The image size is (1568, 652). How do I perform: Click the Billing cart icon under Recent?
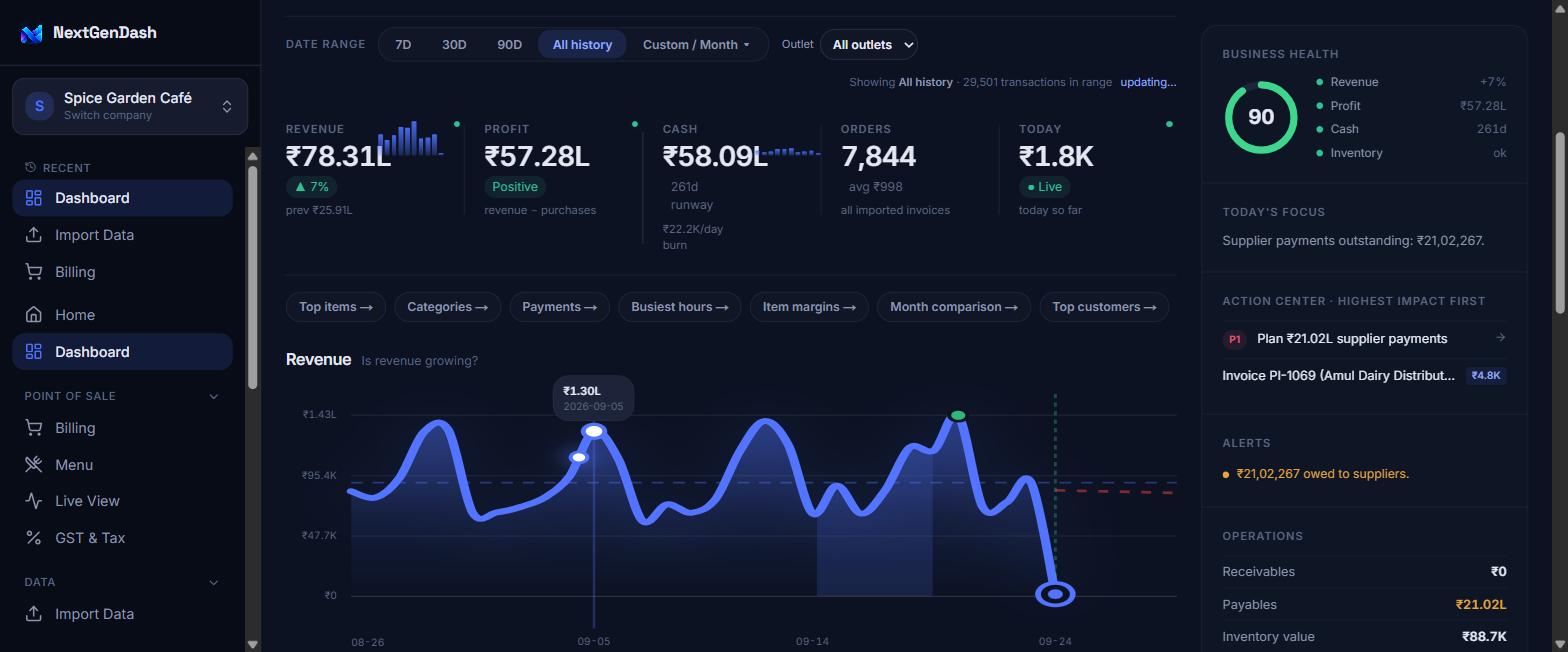point(34,272)
